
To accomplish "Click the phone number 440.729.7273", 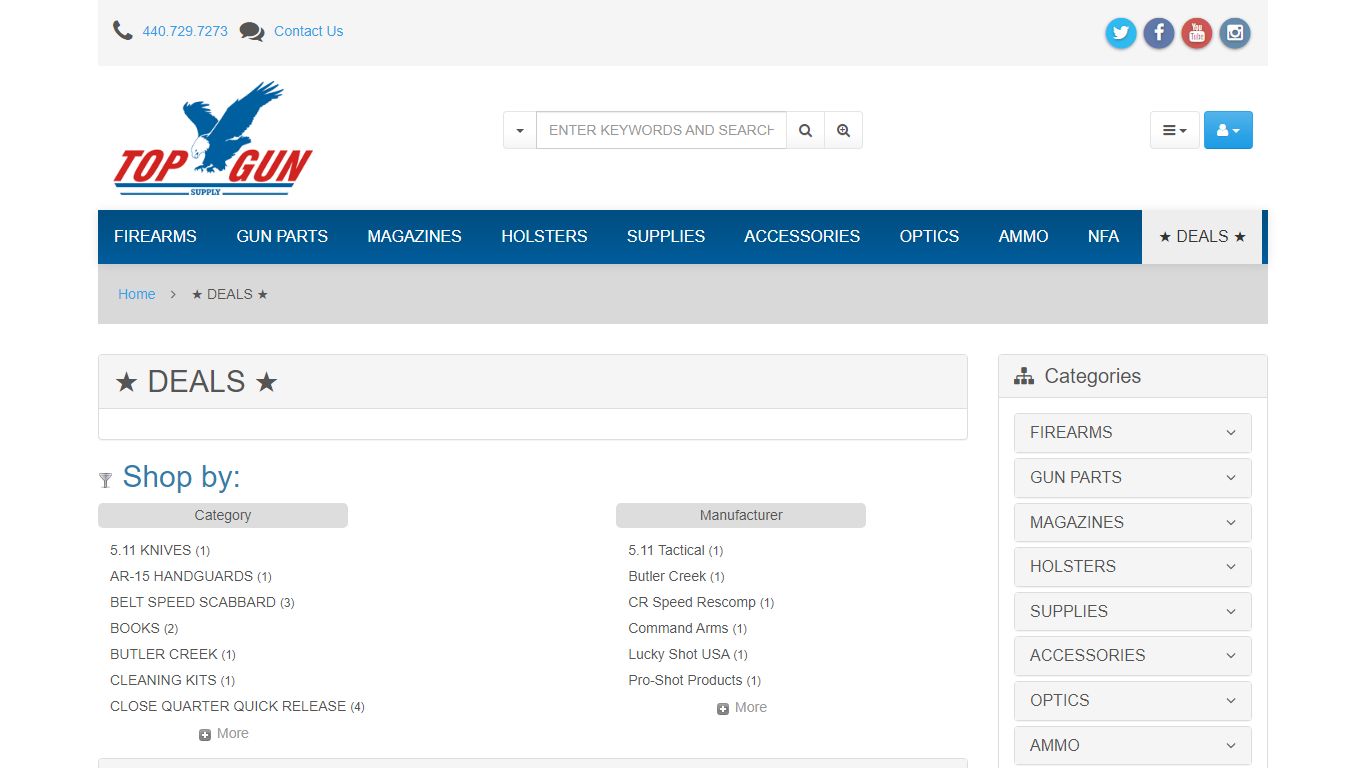I will (x=185, y=31).
